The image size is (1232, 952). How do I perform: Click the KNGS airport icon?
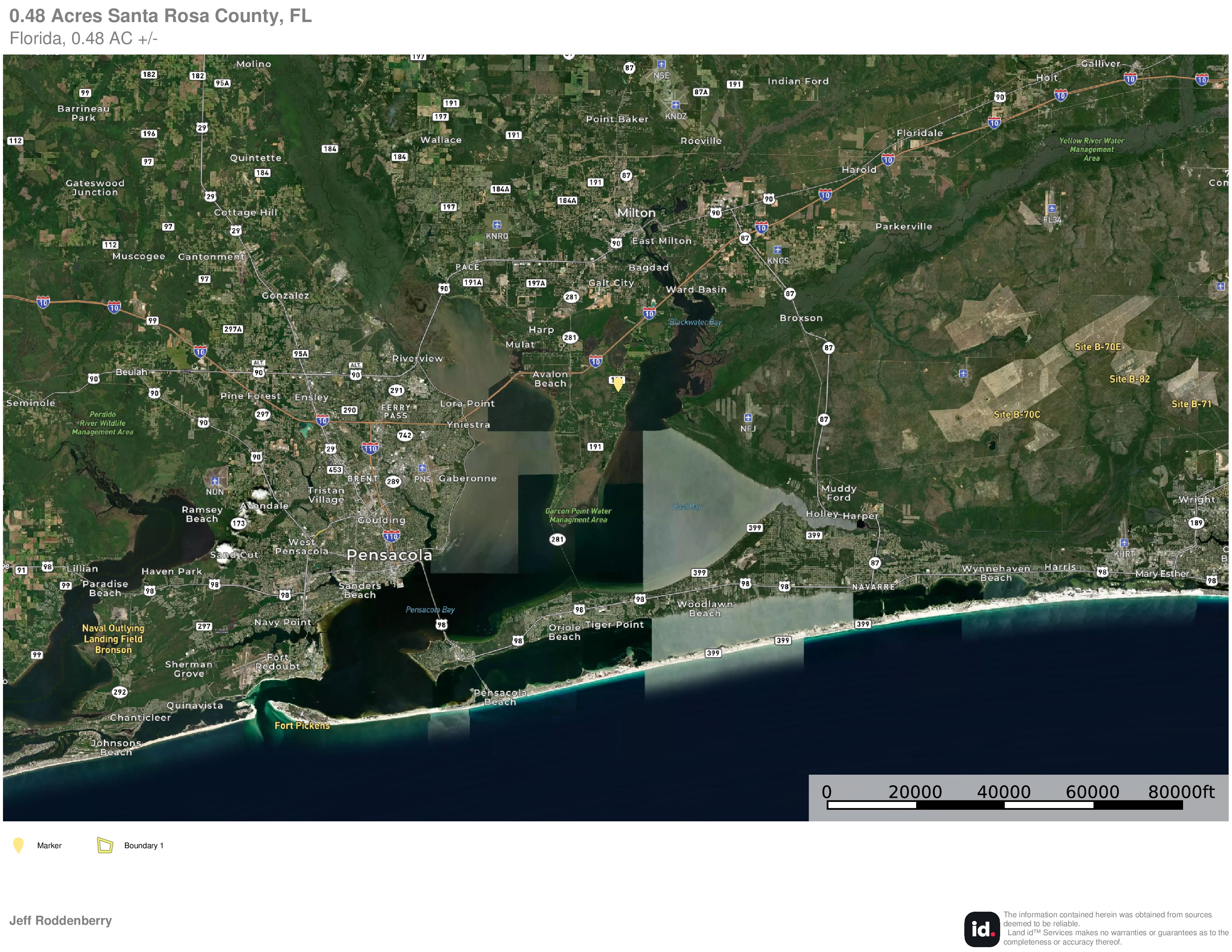coord(777,250)
